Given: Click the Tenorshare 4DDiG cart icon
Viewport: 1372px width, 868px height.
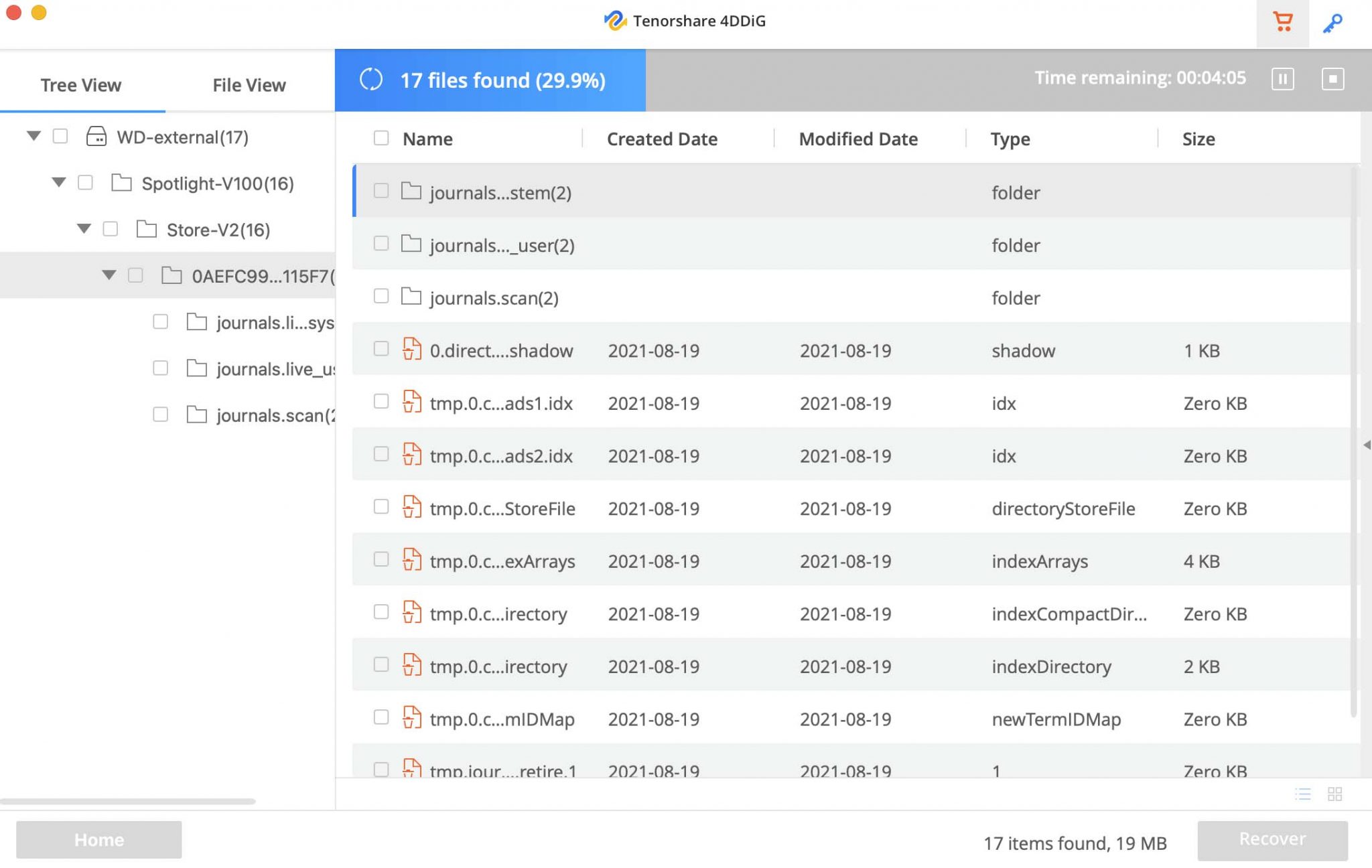Looking at the screenshot, I should [x=1283, y=20].
